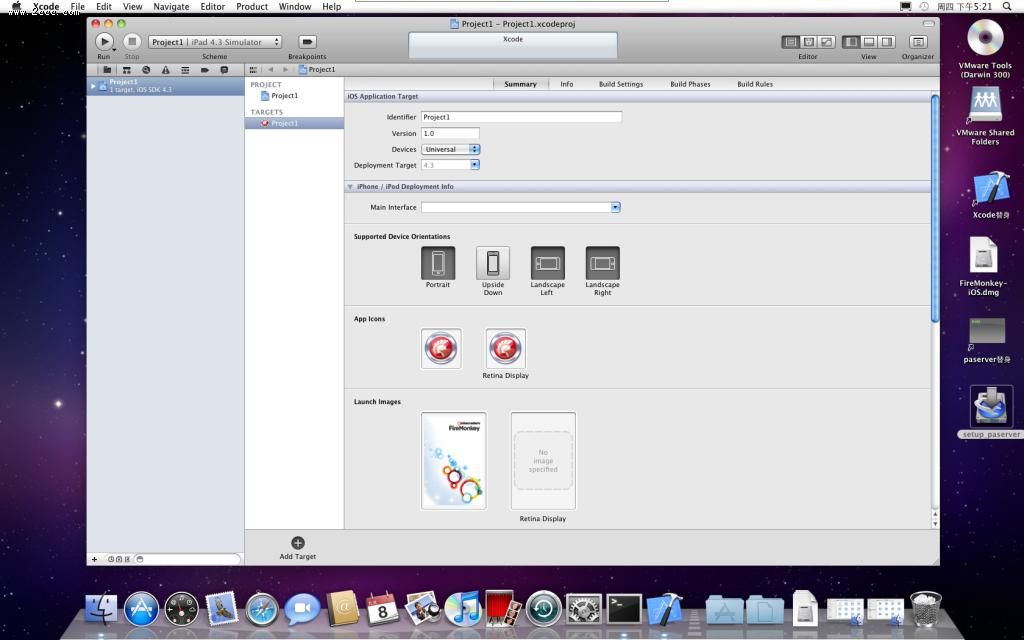Open the Devices Universal dropdown

[451, 150]
